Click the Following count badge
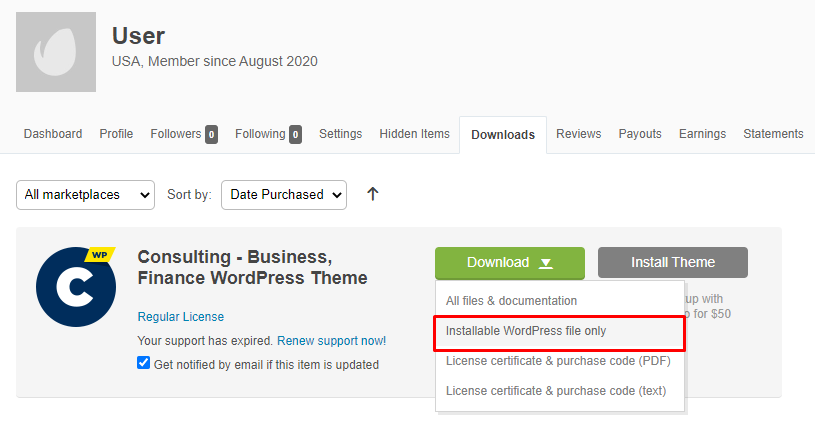 click(x=295, y=134)
